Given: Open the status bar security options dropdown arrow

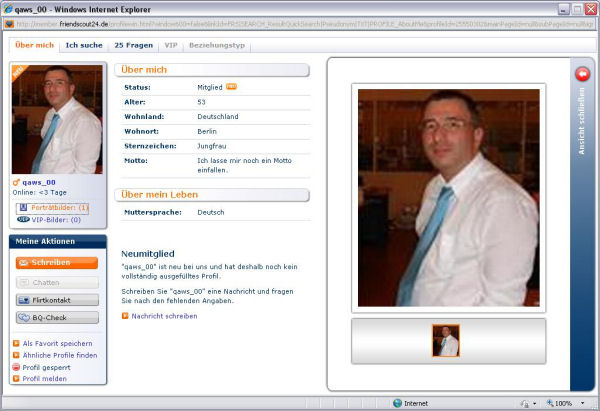Looking at the screenshot, I should click(535, 403).
